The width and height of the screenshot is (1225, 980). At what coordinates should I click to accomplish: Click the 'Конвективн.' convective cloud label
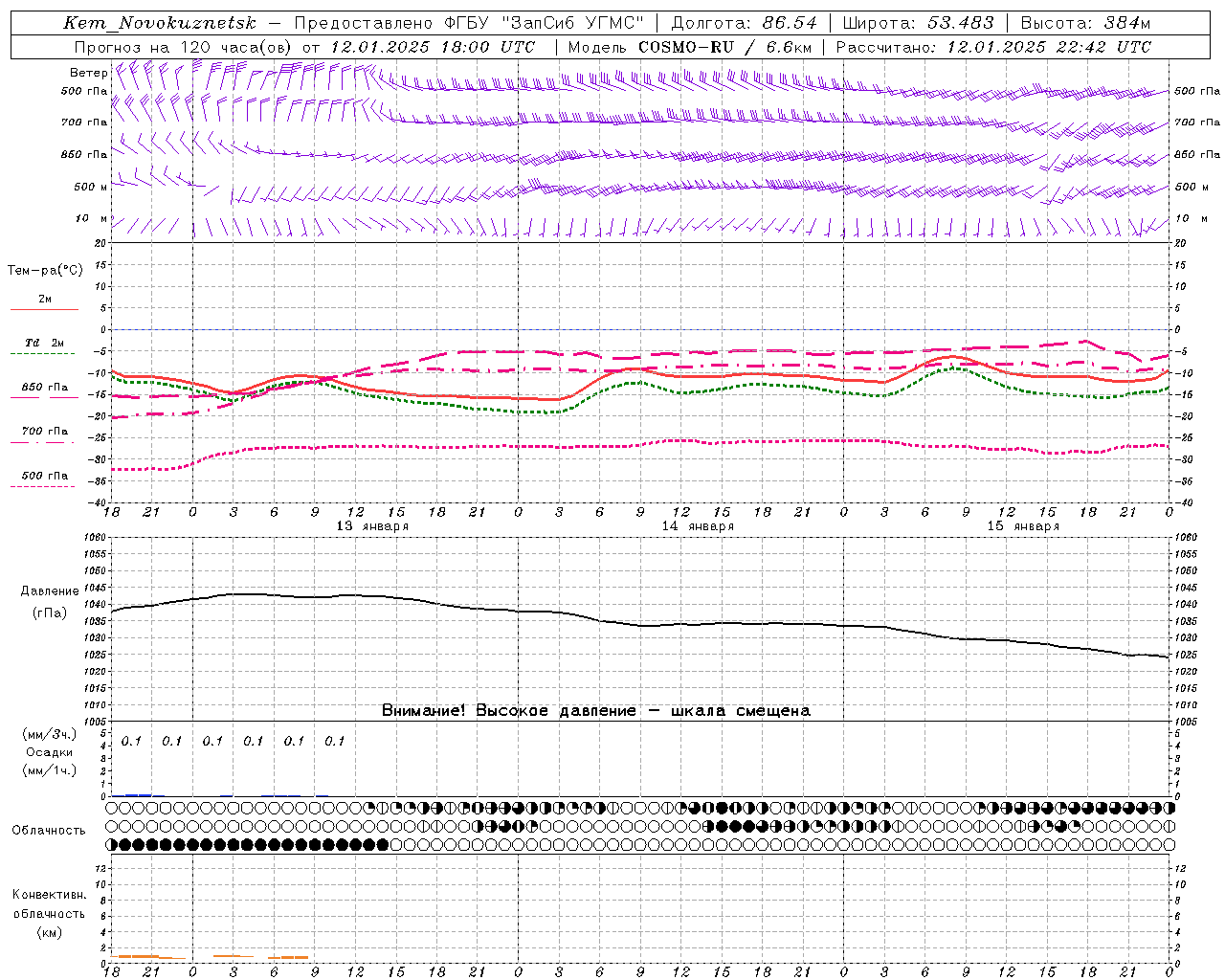[x=49, y=895]
